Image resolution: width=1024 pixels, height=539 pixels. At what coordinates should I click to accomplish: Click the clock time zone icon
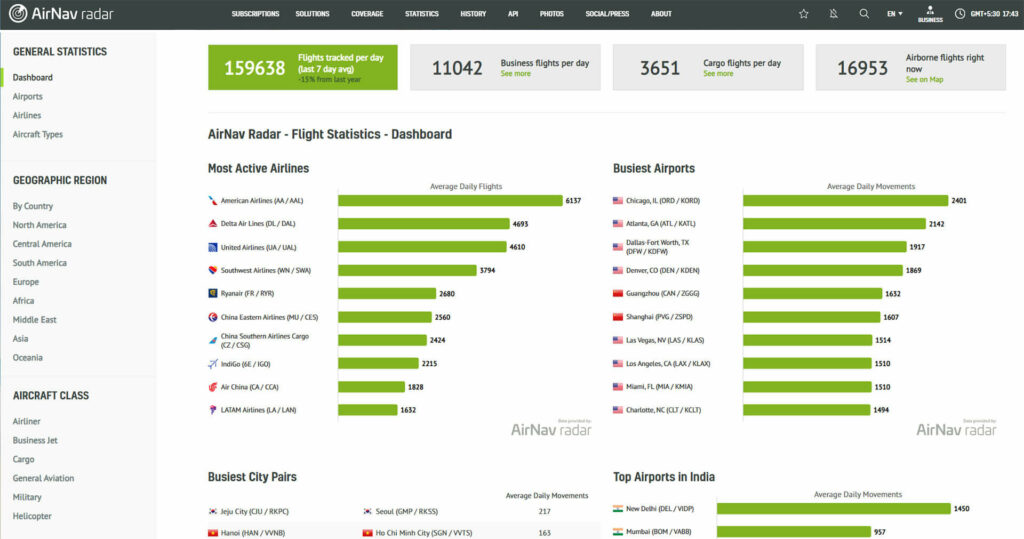[960, 14]
